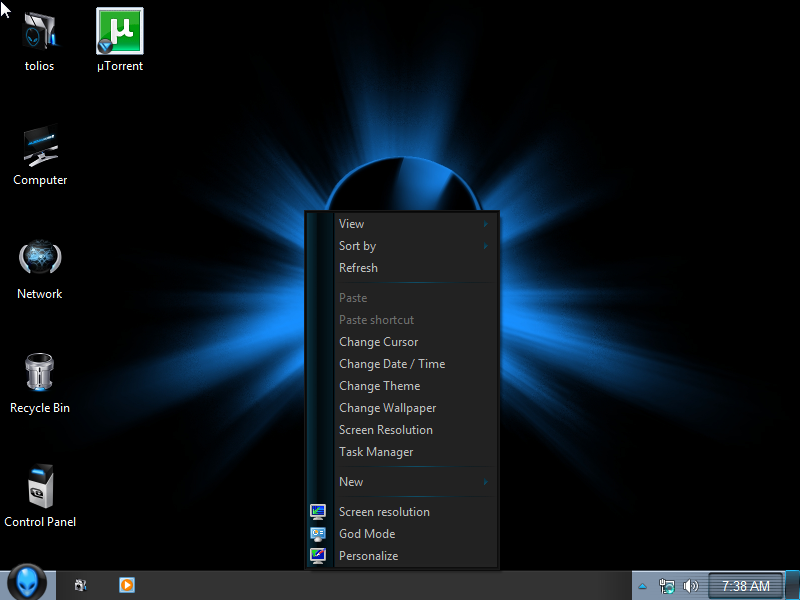Click the network tray icon

pyautogui.click(x=667, y=586)
